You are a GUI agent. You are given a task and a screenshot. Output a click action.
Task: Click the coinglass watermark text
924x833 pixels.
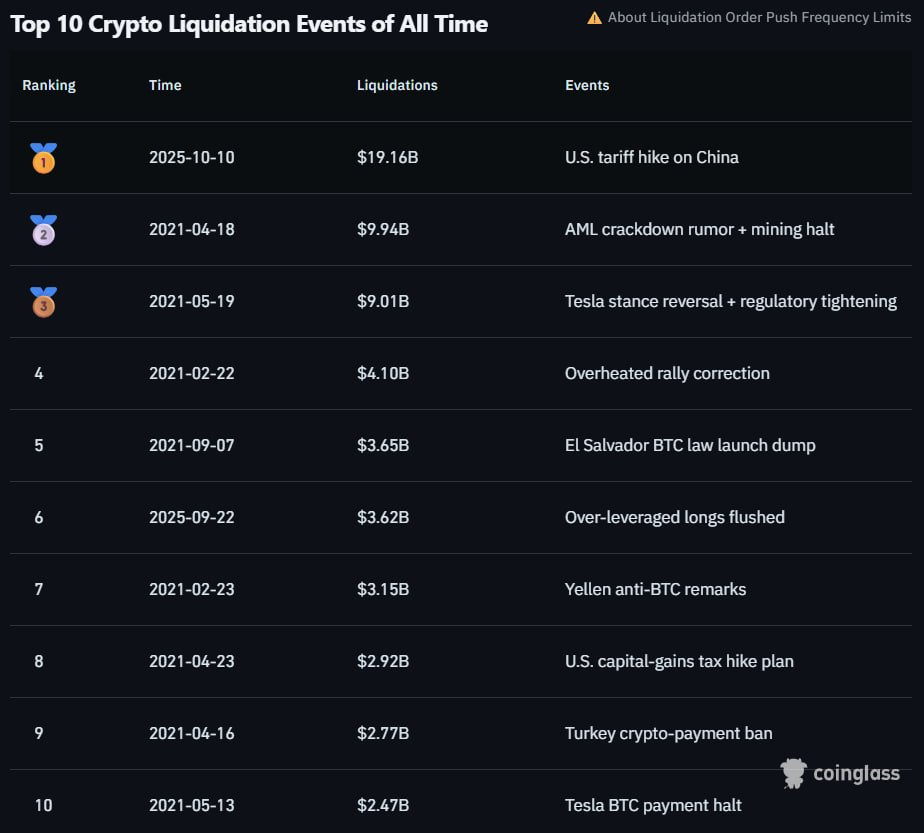[856, 773]
